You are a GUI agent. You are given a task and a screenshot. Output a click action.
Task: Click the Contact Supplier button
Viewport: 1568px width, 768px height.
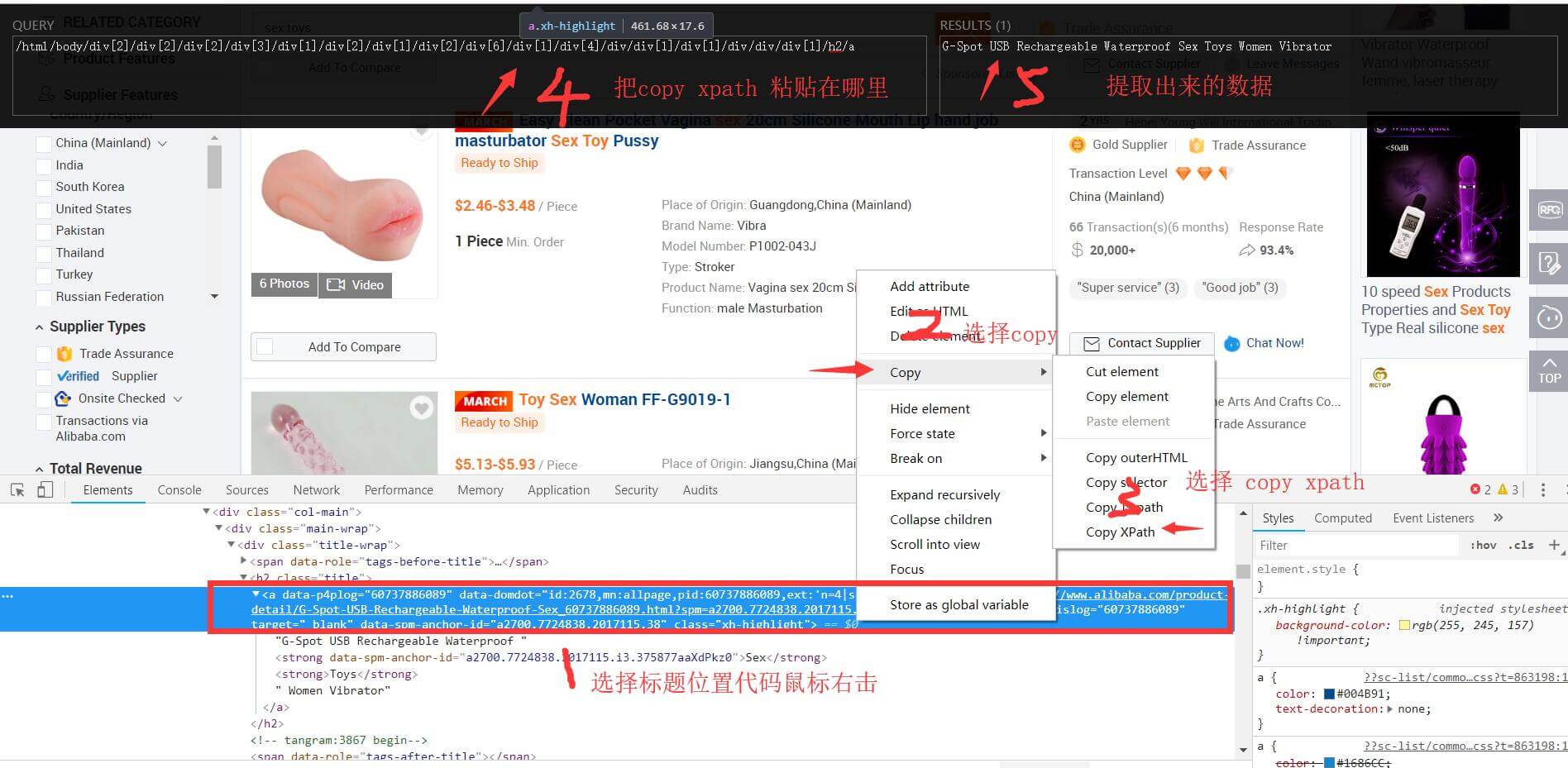click(1141, 343)
